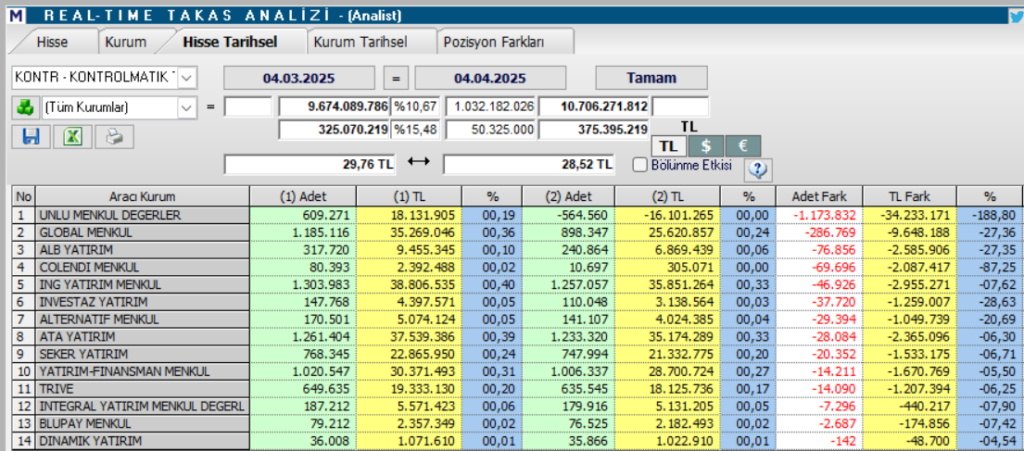Toggle the Bölünme Etkisi checkbox

640,164
